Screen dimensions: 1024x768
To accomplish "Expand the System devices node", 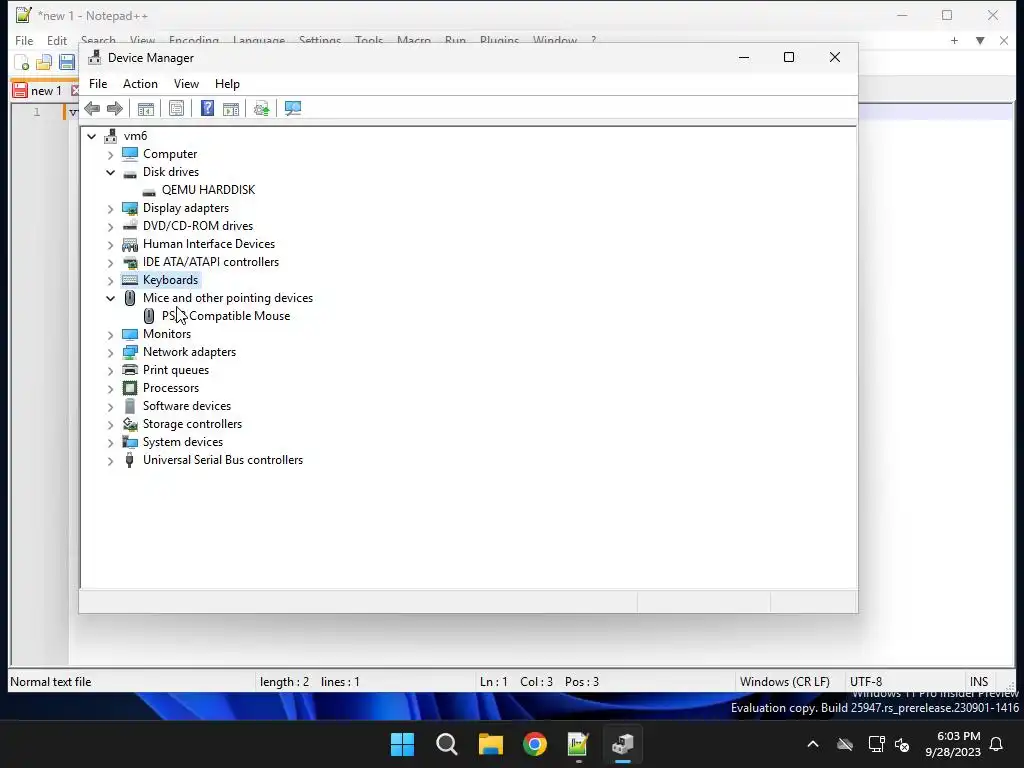I will pos(110,442).
